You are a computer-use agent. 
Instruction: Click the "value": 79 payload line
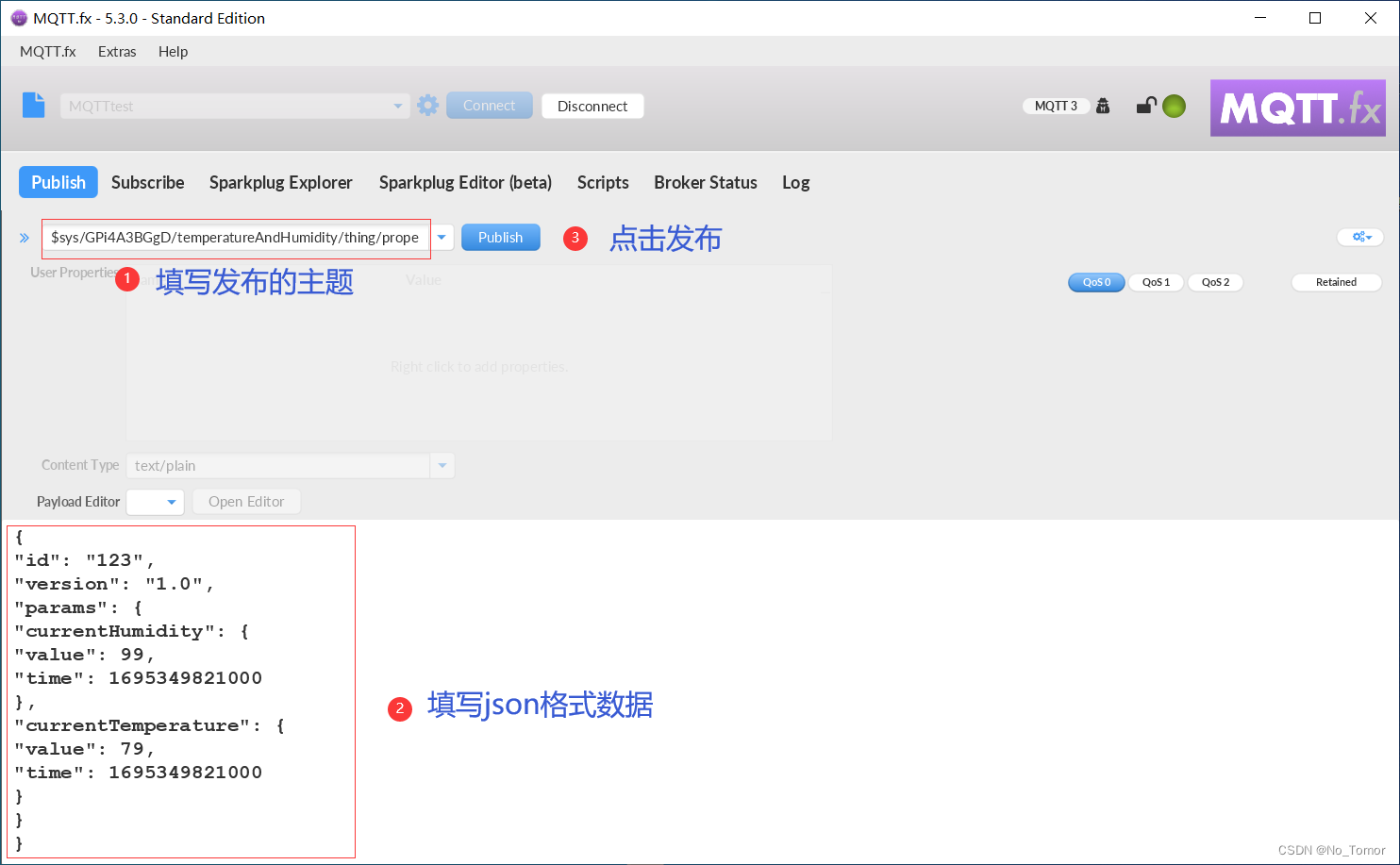tap(84, 749)
